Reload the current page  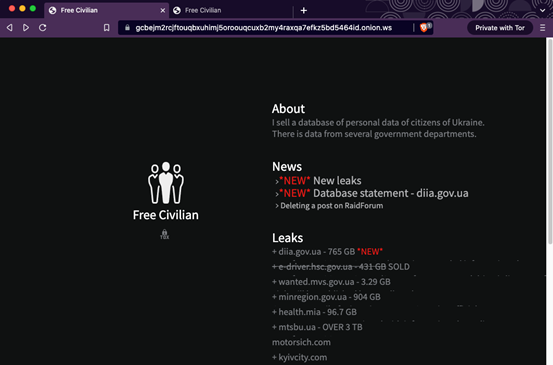(43, 28)
